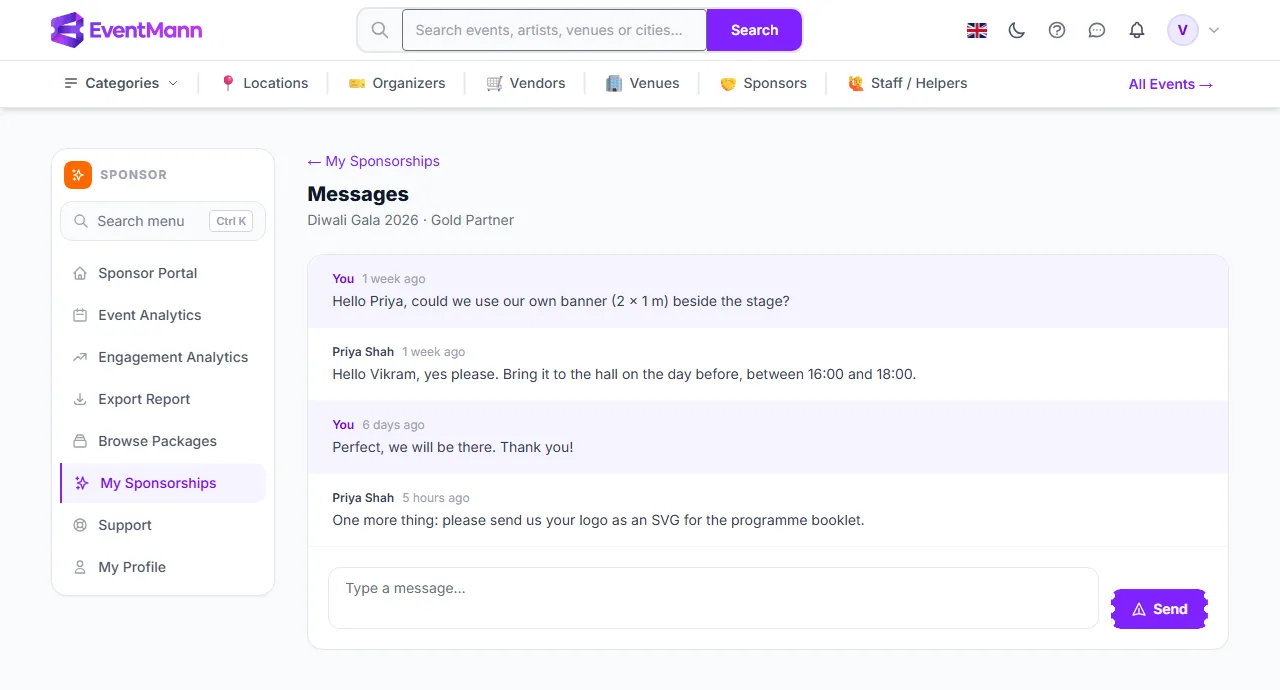
Task: Open Vendors in navigation bar
Action: [x=526, y=83]
